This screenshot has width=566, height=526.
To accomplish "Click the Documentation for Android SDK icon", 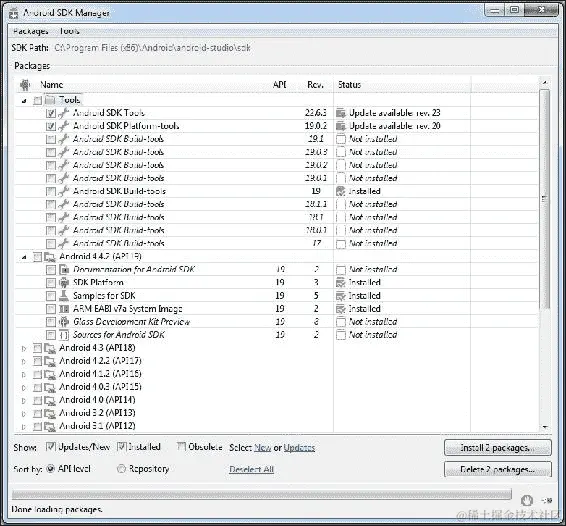I will pyautogui.click(x=64, y=270).
